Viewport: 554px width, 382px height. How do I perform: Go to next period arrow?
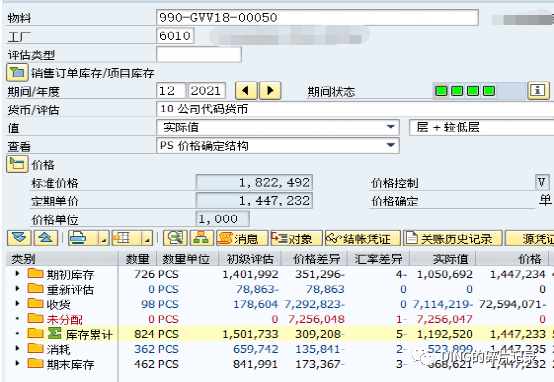270,91
